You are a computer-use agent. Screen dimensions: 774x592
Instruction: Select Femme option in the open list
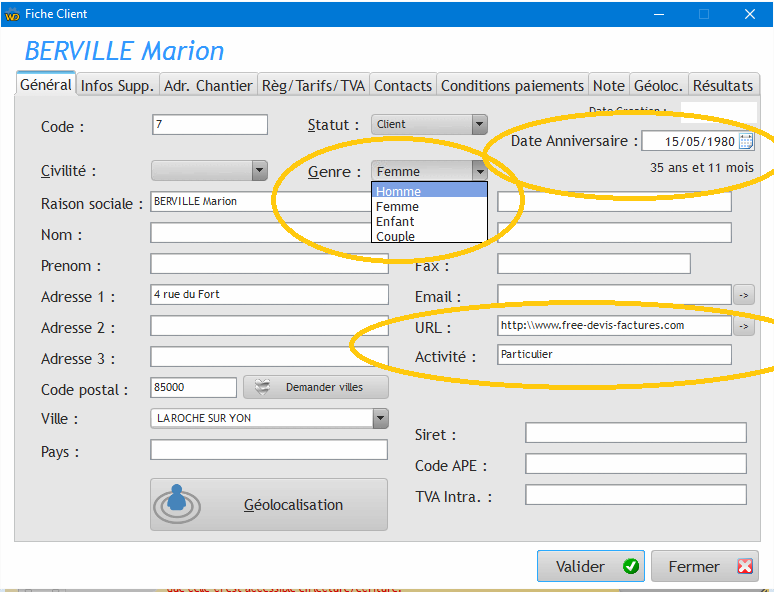[429, 206]
